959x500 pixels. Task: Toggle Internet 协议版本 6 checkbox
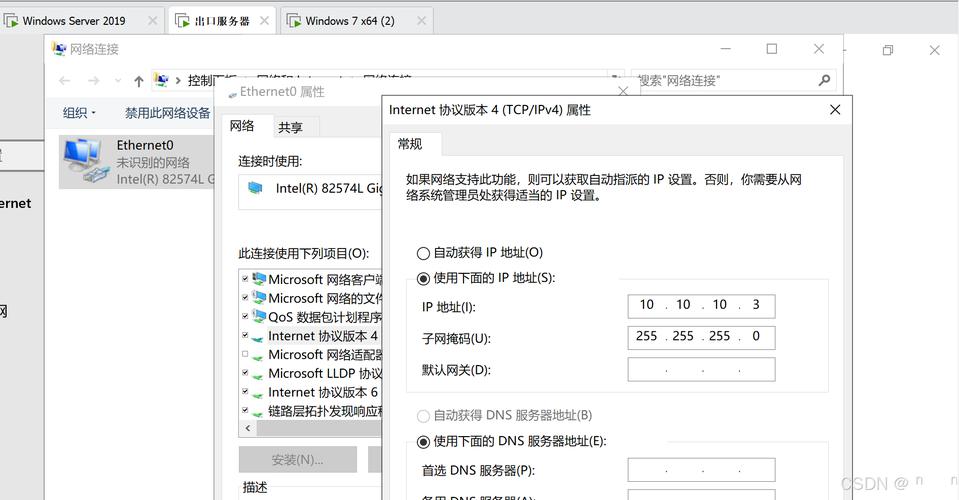[x=245, y=392]
